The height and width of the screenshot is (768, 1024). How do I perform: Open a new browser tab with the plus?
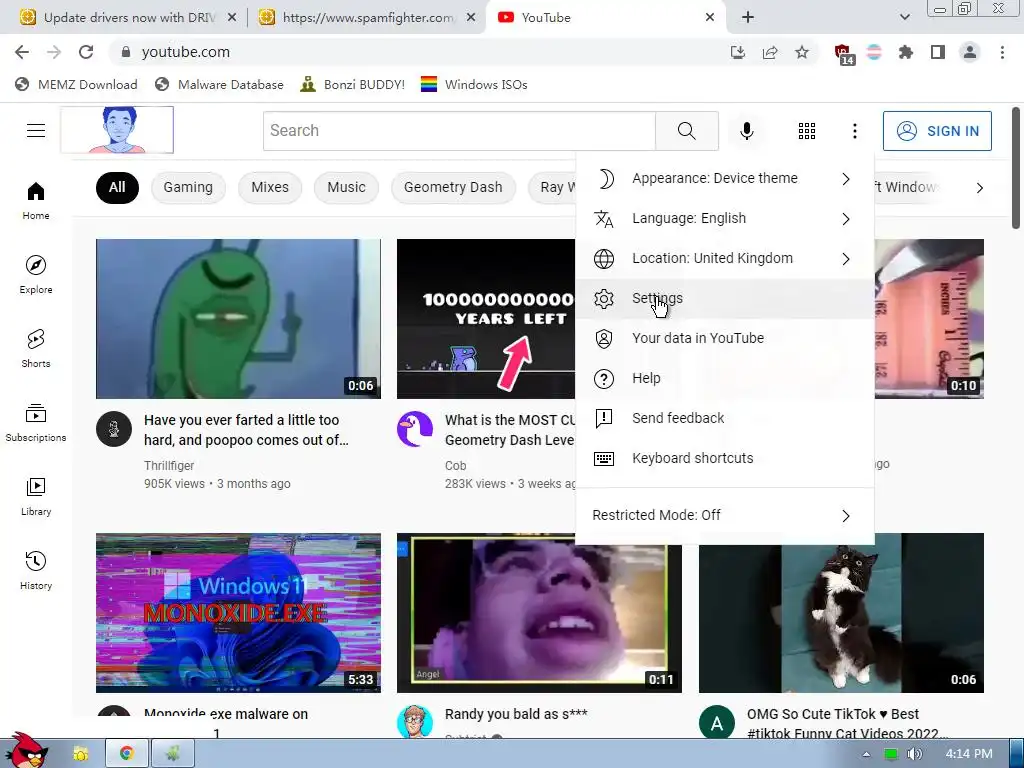748,18
